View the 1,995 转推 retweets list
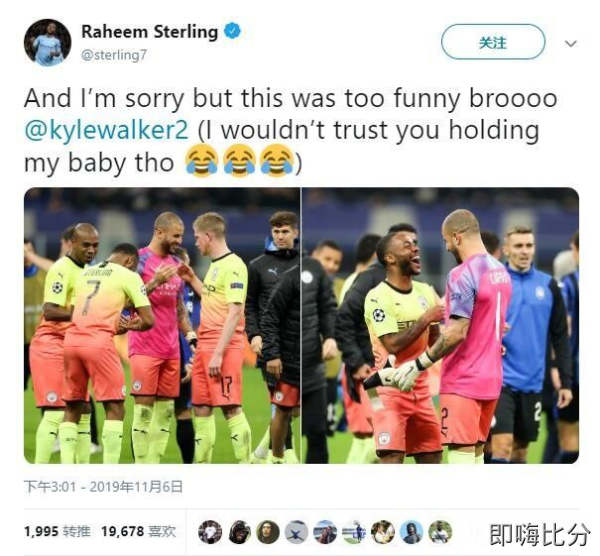600x556 pixels. pyautogui.click(x=57, y=531)
